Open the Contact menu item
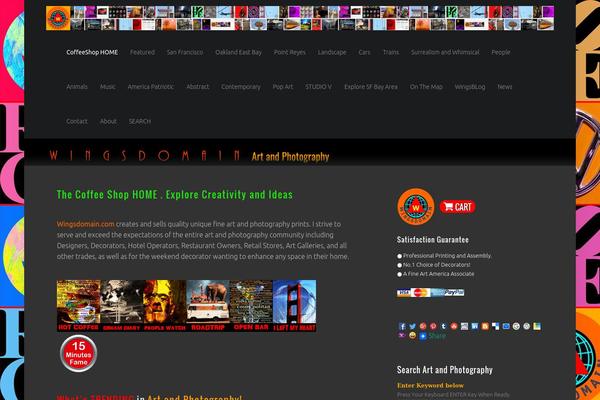Screen dimensions: 600x400 [77, 121]
